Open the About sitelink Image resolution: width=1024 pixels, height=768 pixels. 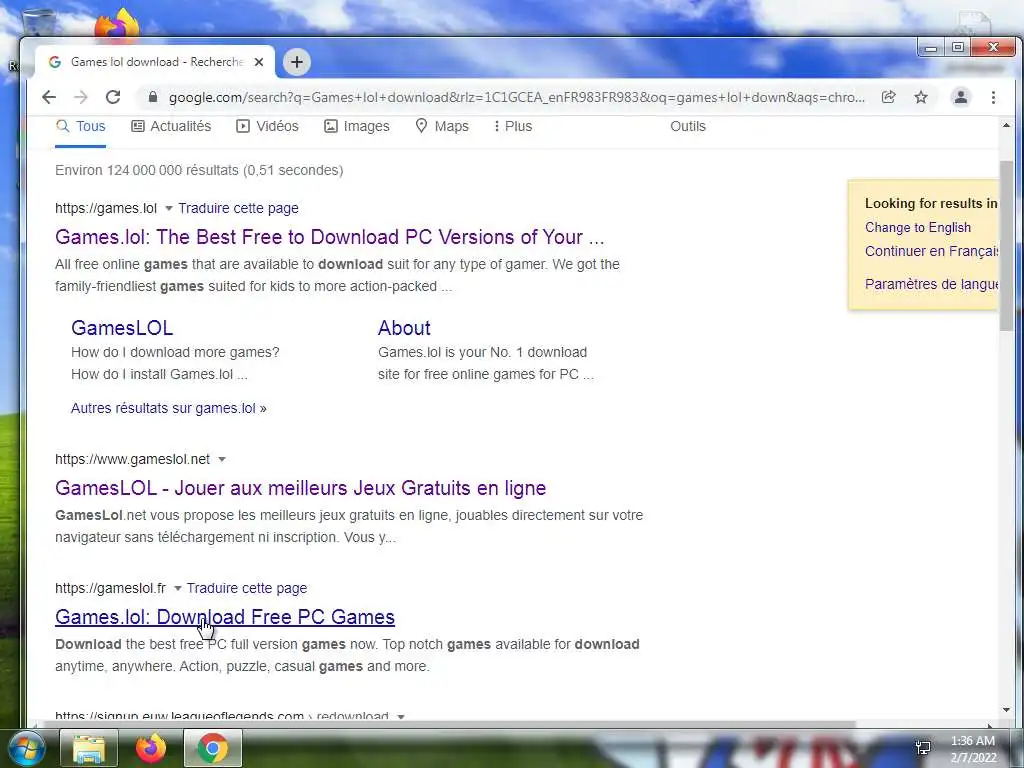pos(404,328)
